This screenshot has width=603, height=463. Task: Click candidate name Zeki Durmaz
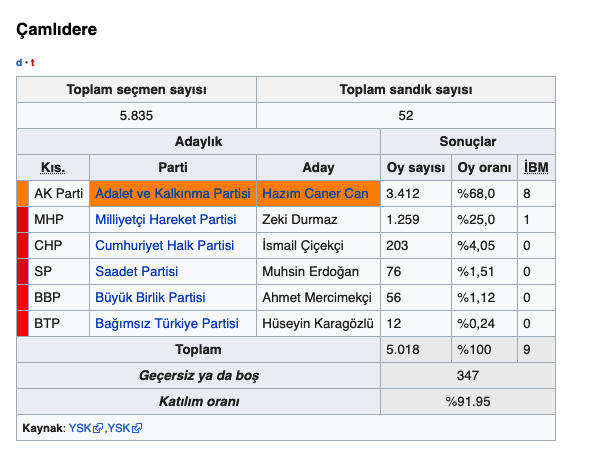[300, 219]
